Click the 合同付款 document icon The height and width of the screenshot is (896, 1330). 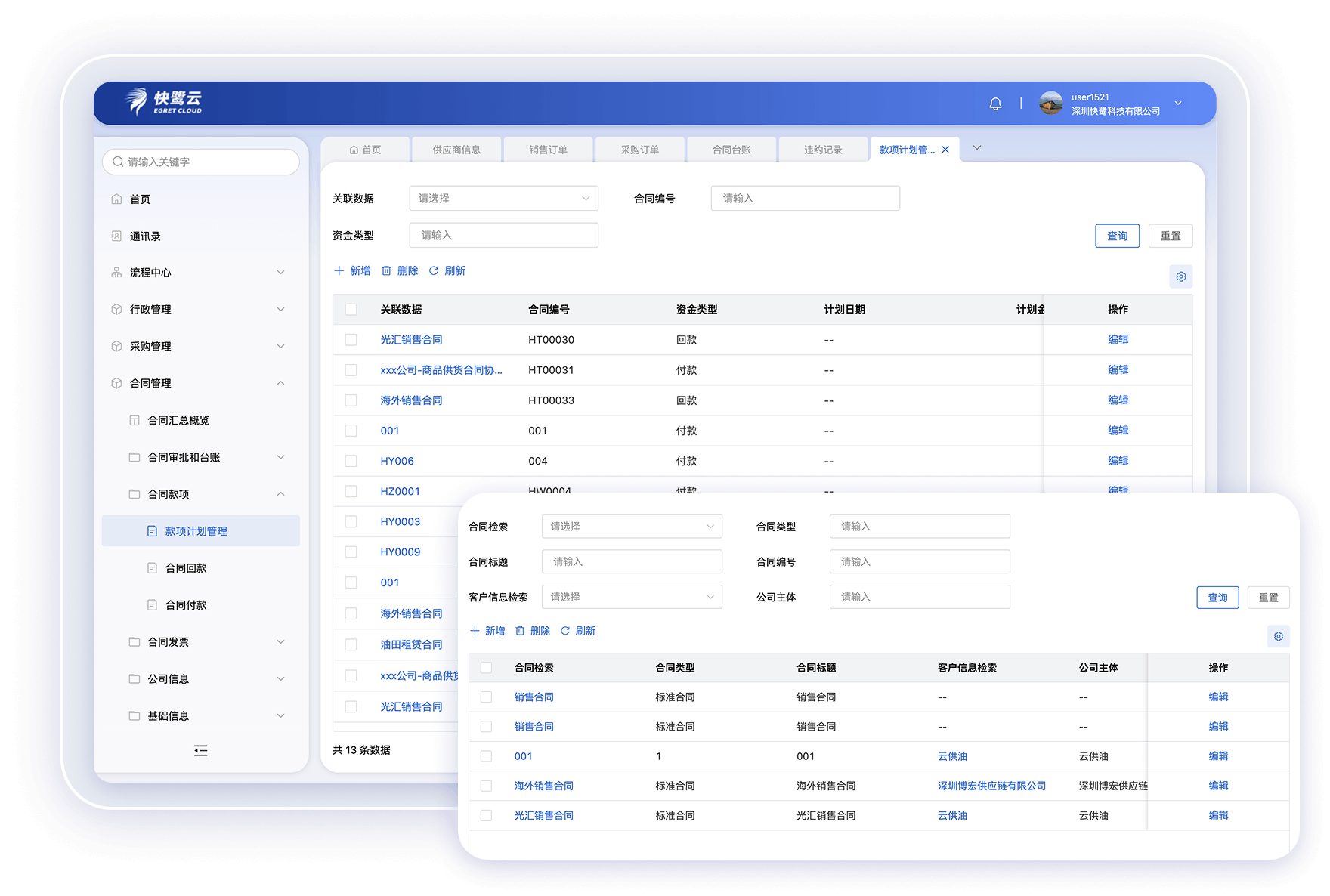coord(152,606)
